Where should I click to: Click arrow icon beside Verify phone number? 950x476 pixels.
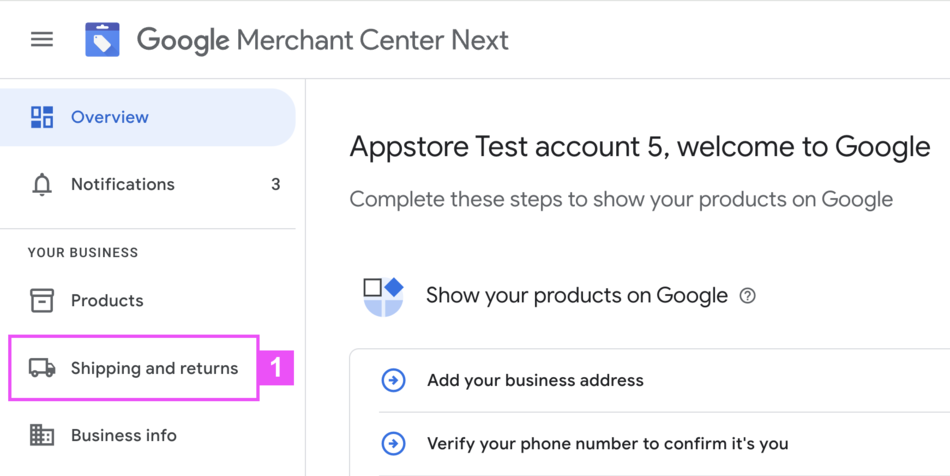(x=394, y=443)
